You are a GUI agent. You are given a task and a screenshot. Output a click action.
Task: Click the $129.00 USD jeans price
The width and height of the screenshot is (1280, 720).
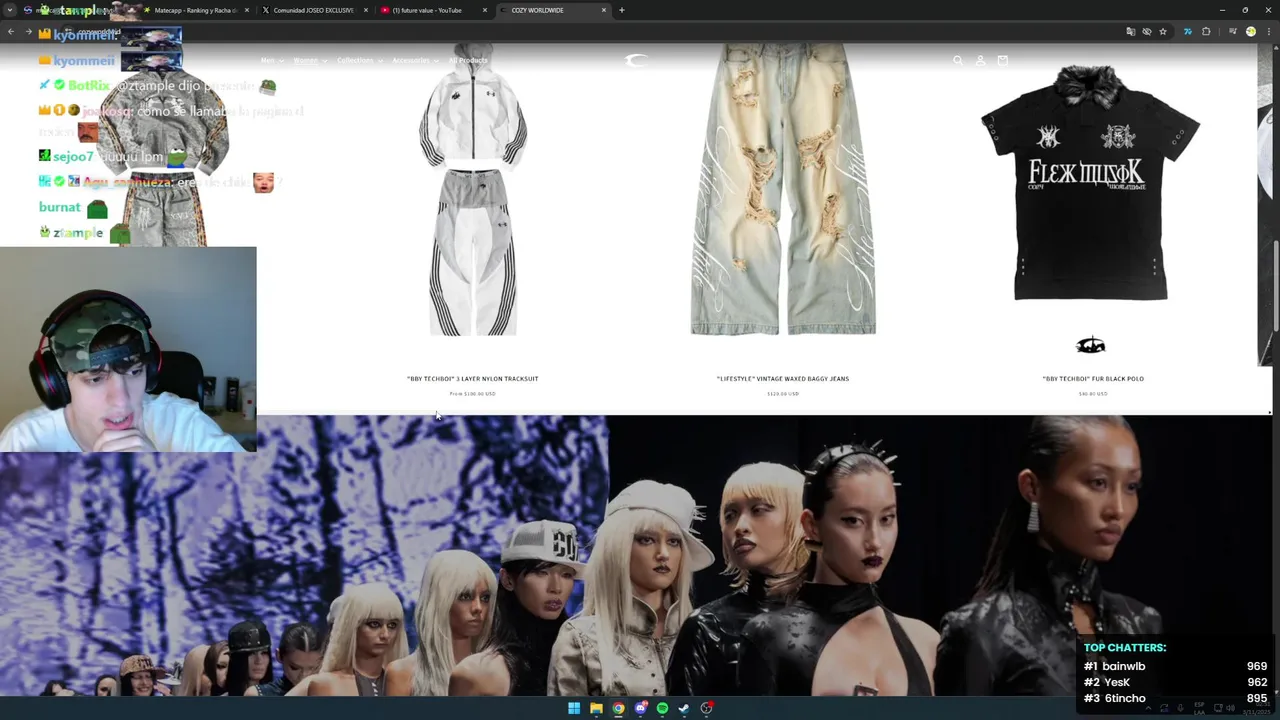pyautogui.click(x=783, y=394)
